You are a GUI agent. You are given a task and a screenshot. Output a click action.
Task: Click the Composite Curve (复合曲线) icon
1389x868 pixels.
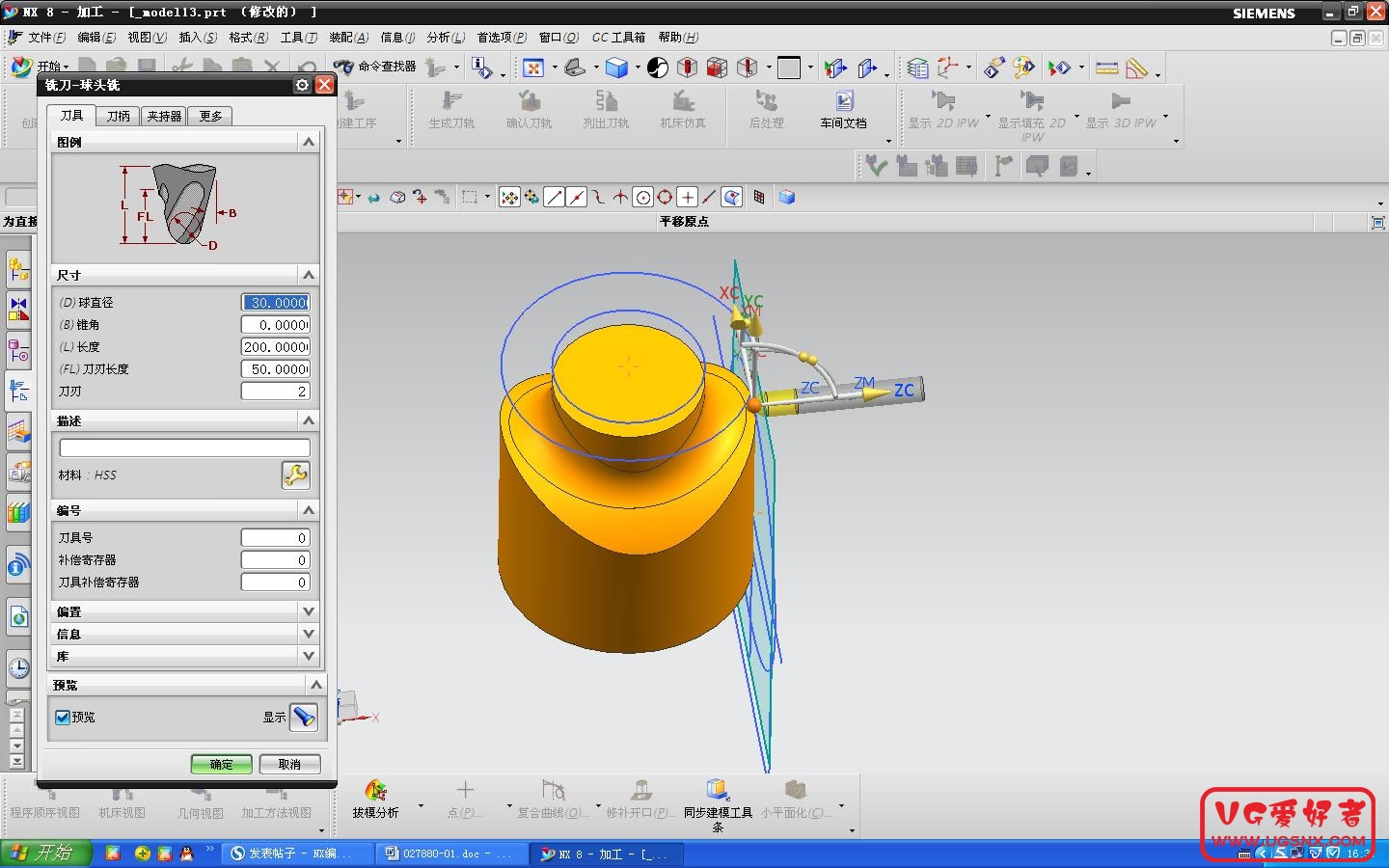pos(553,791)
